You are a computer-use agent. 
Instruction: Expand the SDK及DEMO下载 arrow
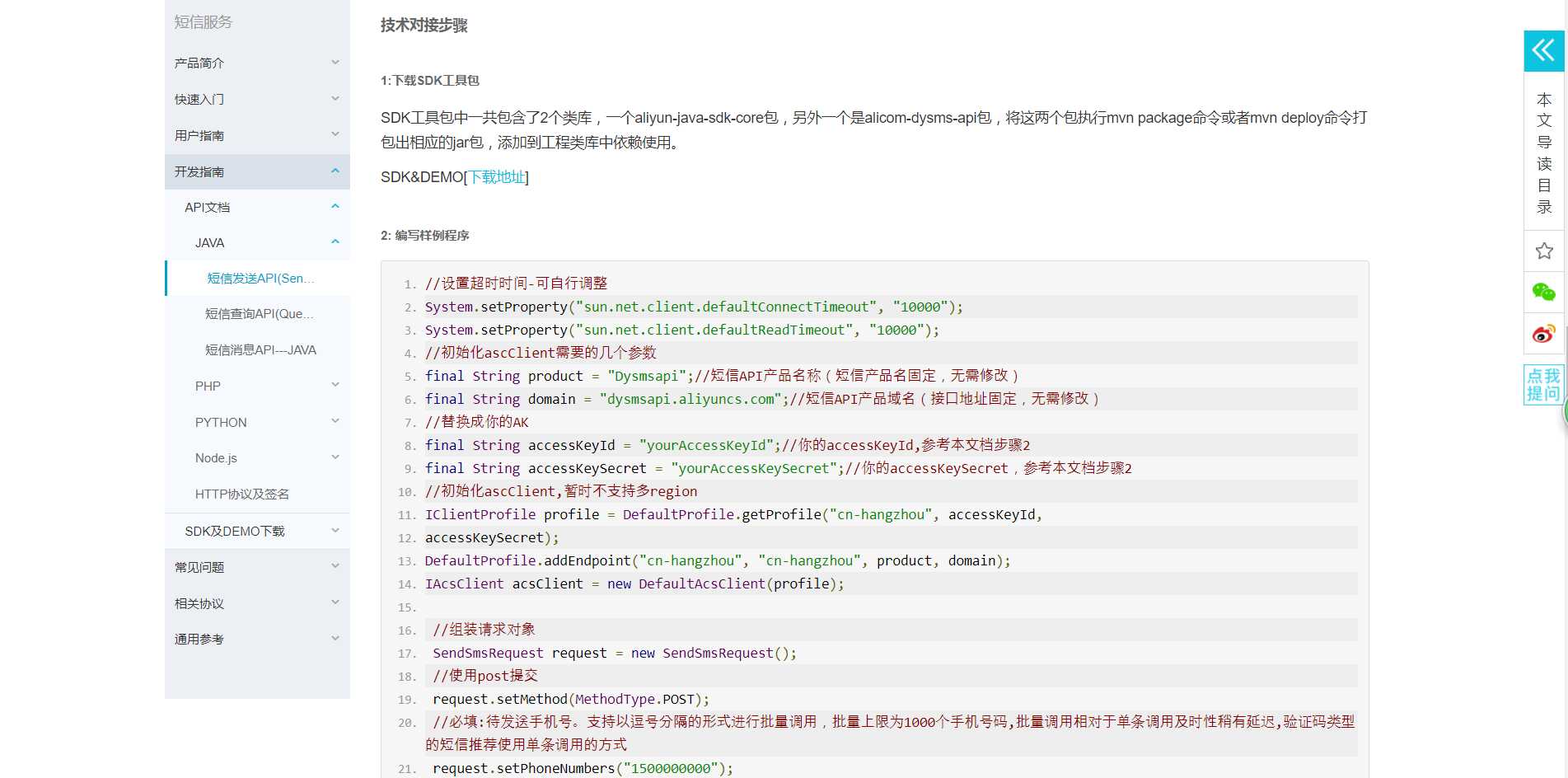(x=335, y=531)
